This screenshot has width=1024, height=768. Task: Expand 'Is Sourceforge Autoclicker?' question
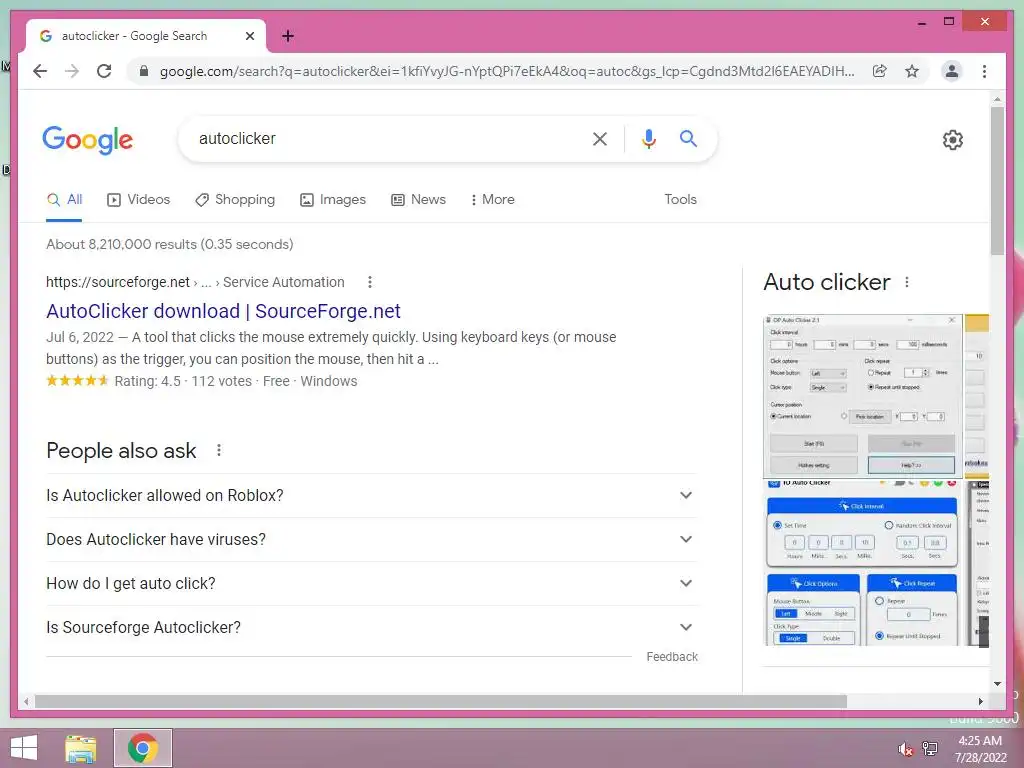[x=372, y=628]
